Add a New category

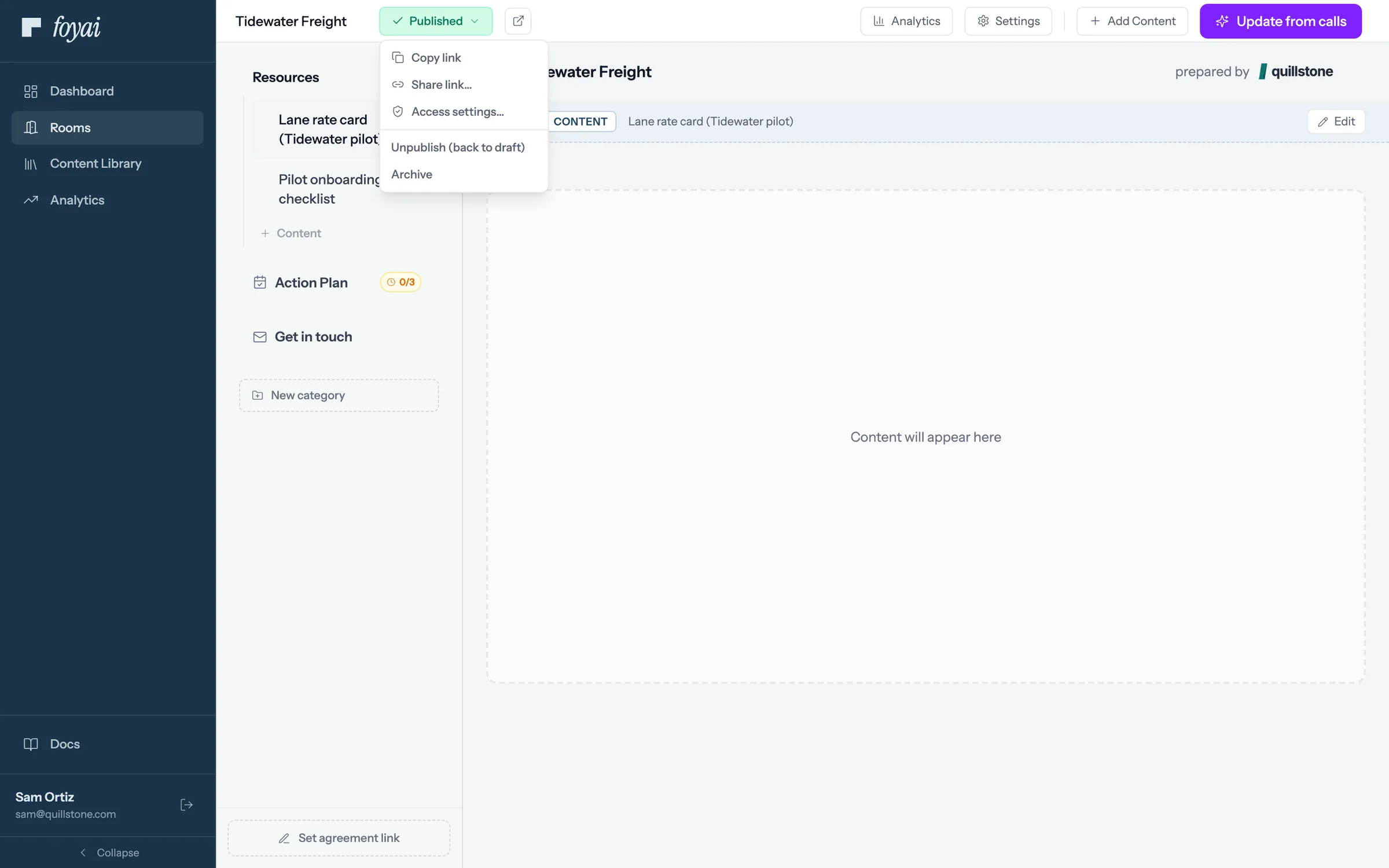click(x=339, y=395)
